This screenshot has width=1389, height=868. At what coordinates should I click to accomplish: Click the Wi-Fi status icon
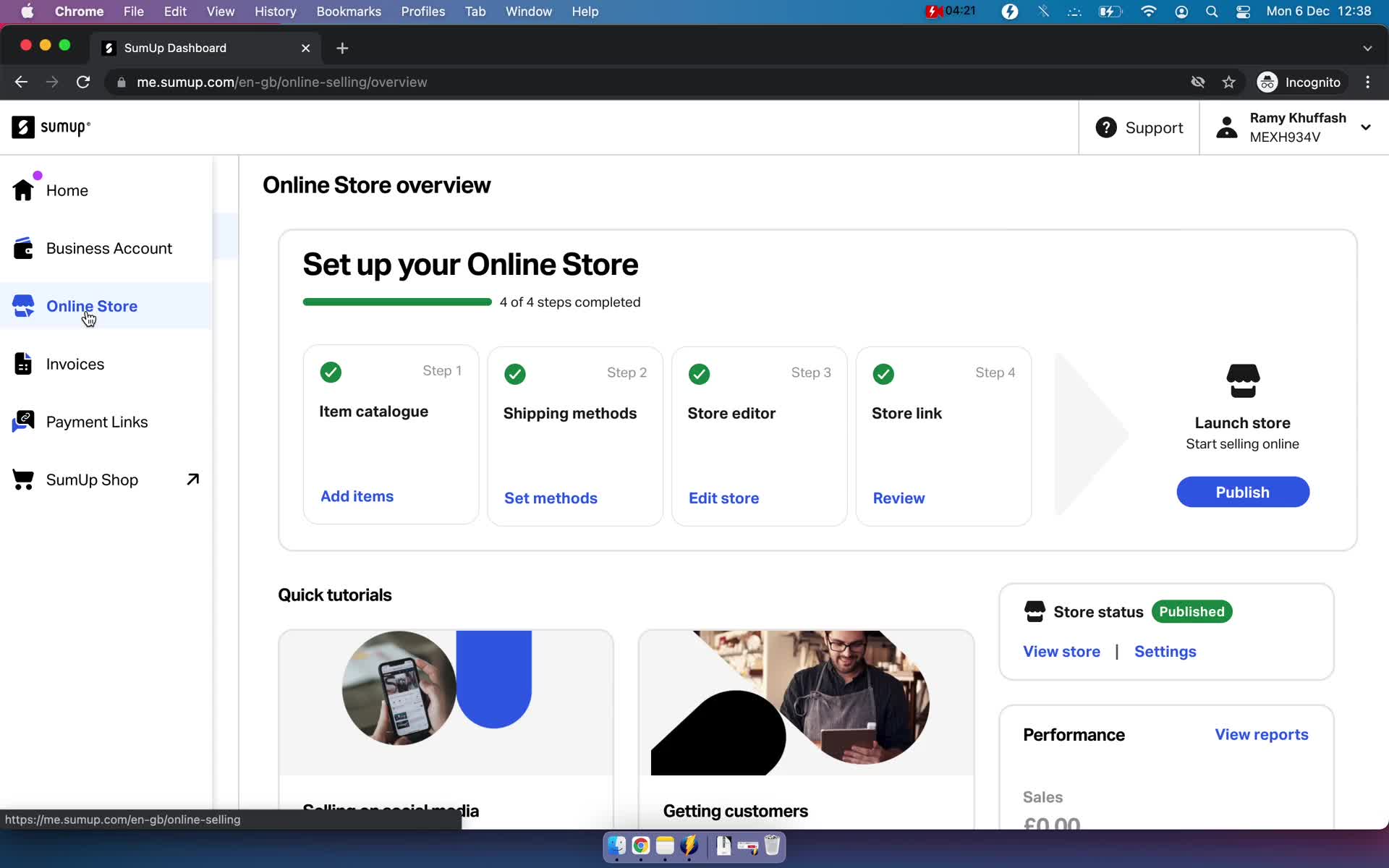pyautogui.click(x=1148, y=12)
